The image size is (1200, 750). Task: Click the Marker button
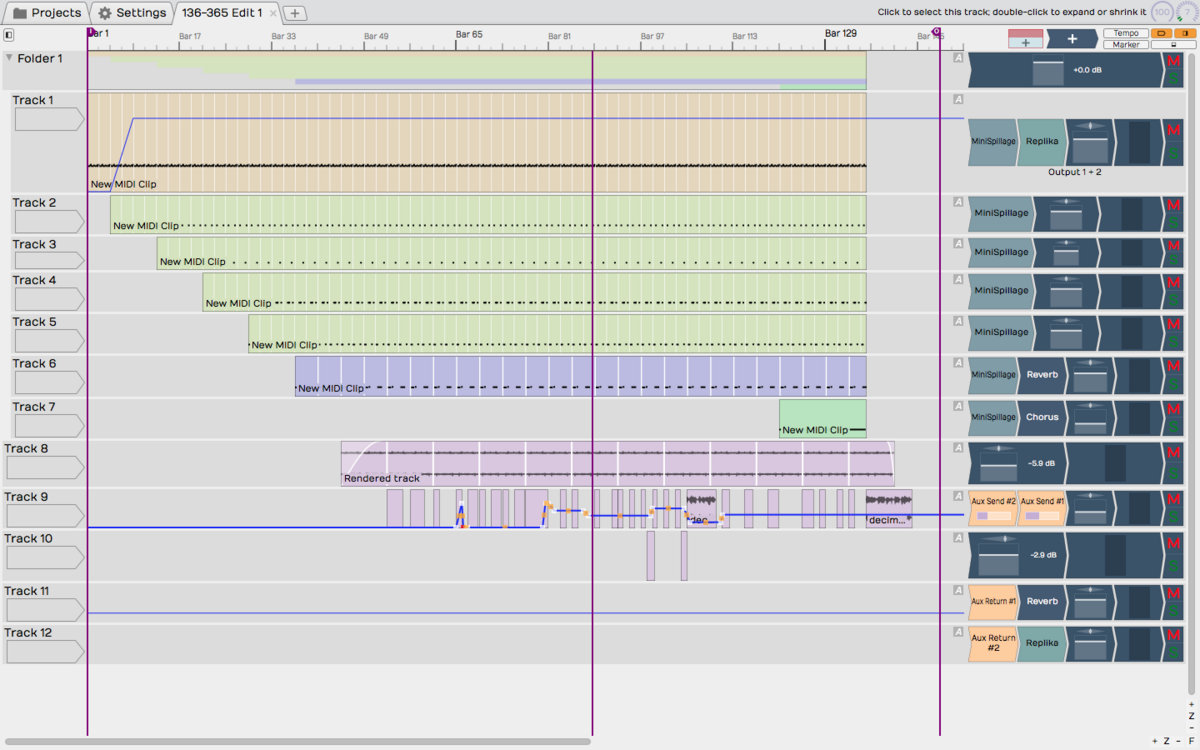pos(1125,45)
